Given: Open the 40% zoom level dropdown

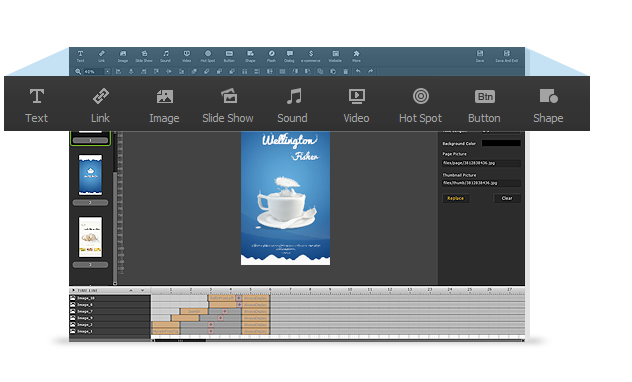Looking at the screenshot, I should pyautogui.click(x=107, y=71).
